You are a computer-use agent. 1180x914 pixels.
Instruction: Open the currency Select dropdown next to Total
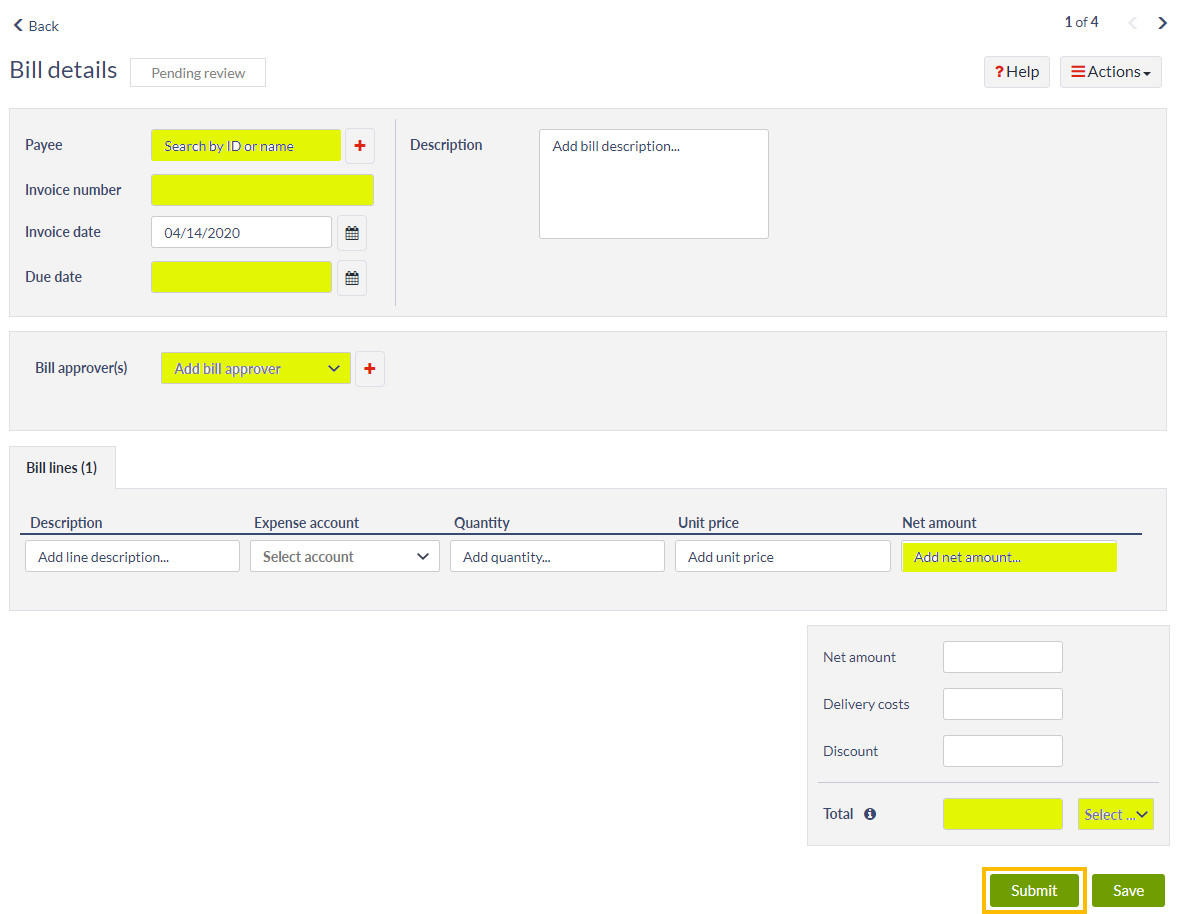coord(1115,813)
